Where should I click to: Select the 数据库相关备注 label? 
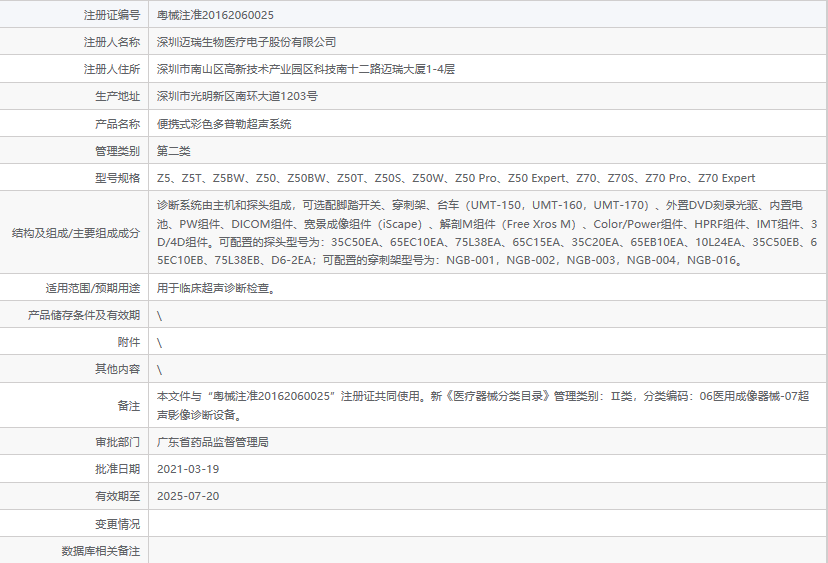[x=101, y=551]
